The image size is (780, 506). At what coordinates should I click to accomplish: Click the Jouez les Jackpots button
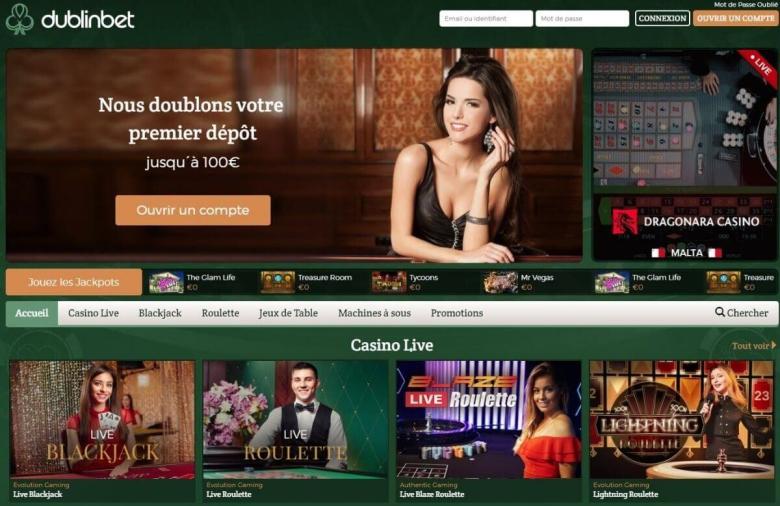(74, 282)
